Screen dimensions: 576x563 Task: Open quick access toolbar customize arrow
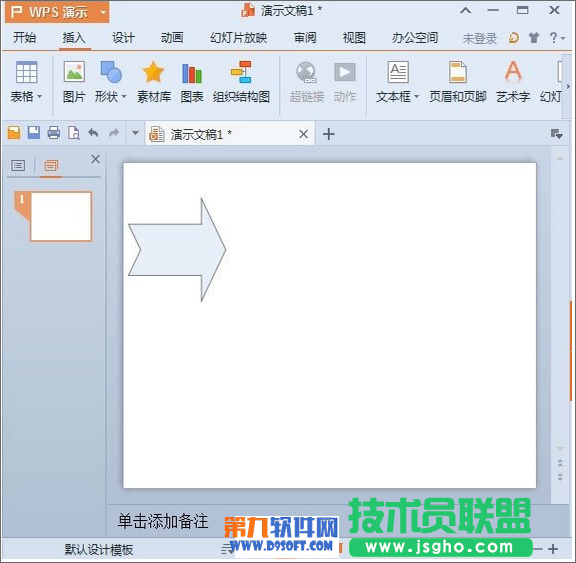135,133
